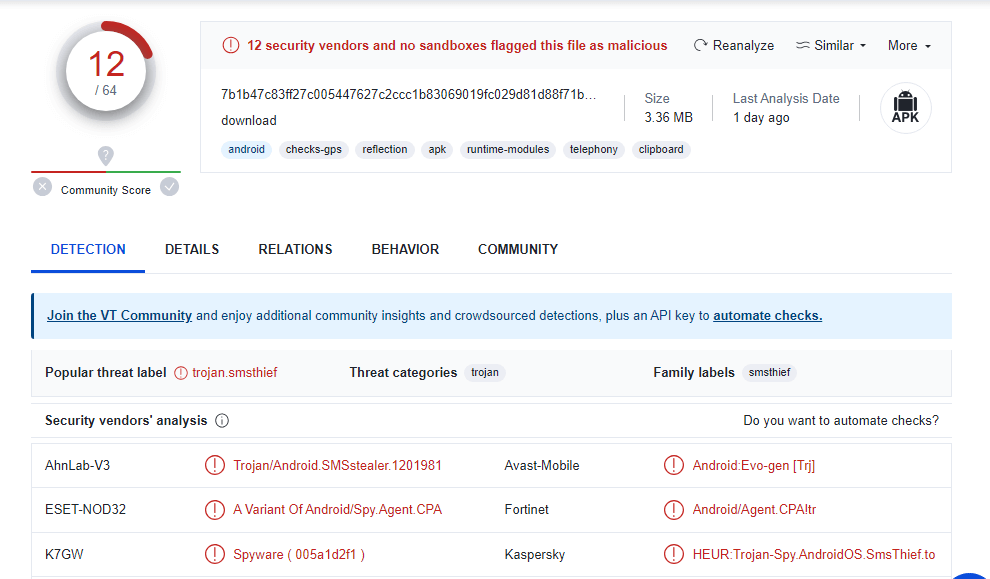990x579 pixels.
Task: Click the APK file type icon
Action: click(905, 108)
